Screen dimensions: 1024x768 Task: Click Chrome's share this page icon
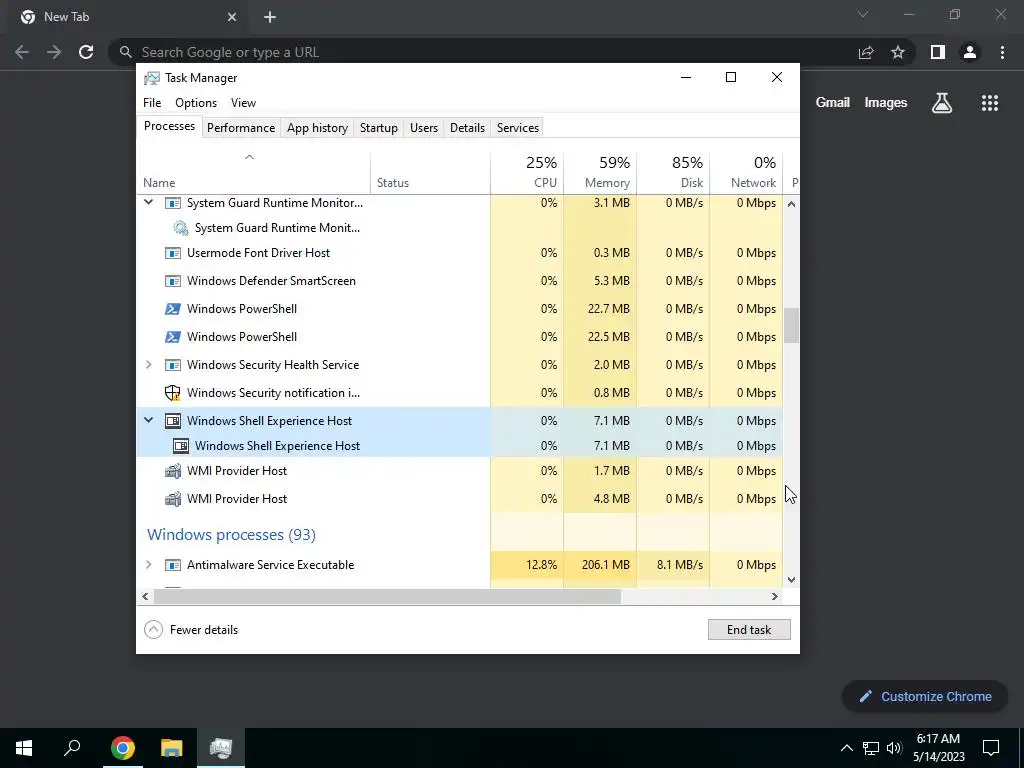pyautogui.click(x=866, y=52)
